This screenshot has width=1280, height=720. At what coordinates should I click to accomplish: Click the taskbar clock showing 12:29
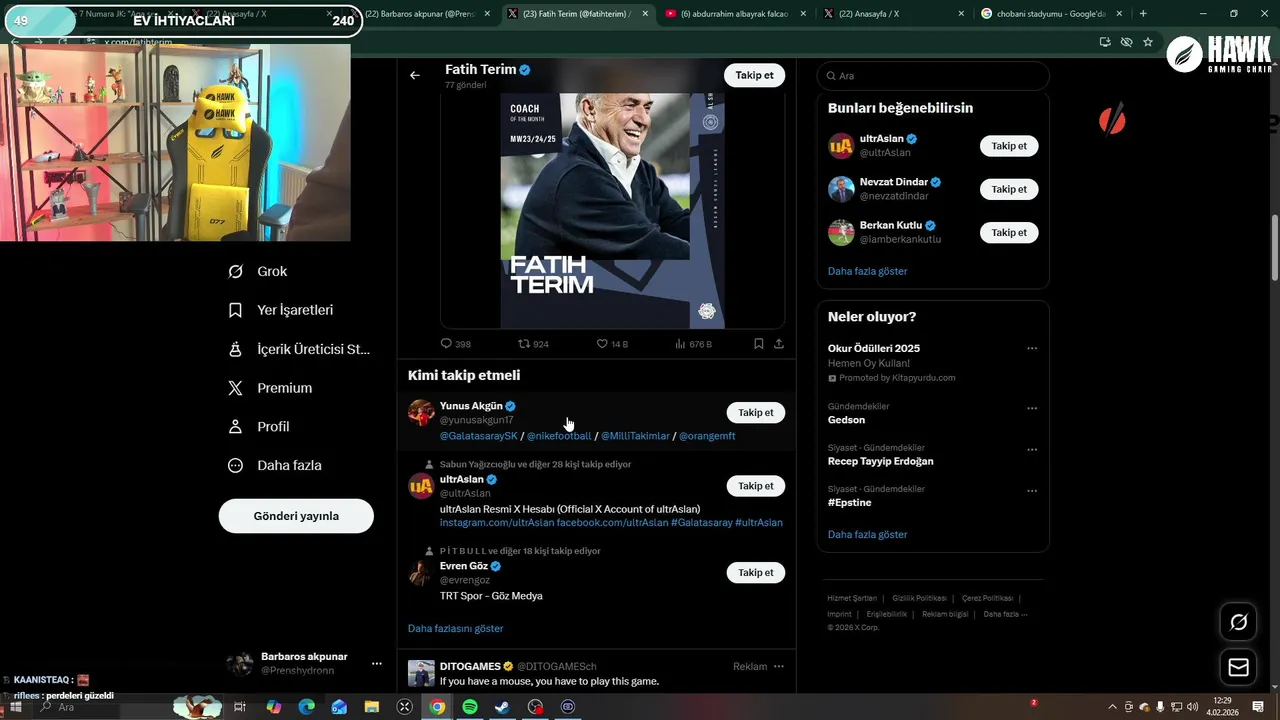coord(1222,706)
